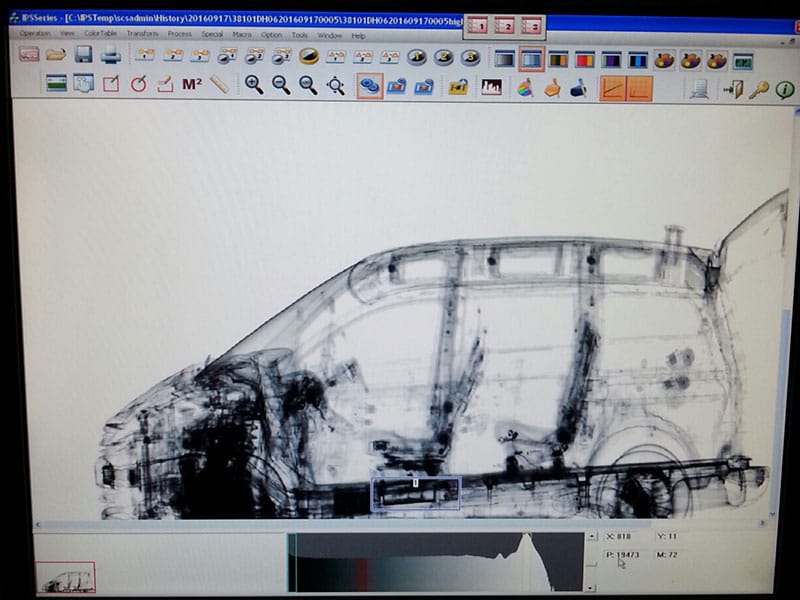Image resolution: width=800 pixels, height=600 pixels.
Task: Open the Transform menu
Action: click(142, 34)
